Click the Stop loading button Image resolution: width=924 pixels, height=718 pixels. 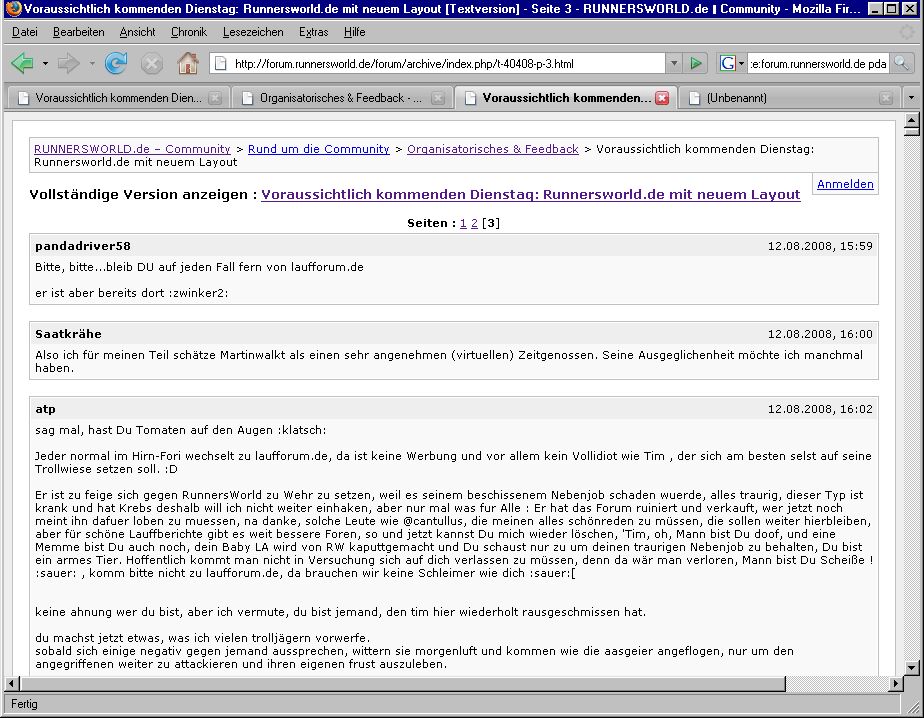151,63
